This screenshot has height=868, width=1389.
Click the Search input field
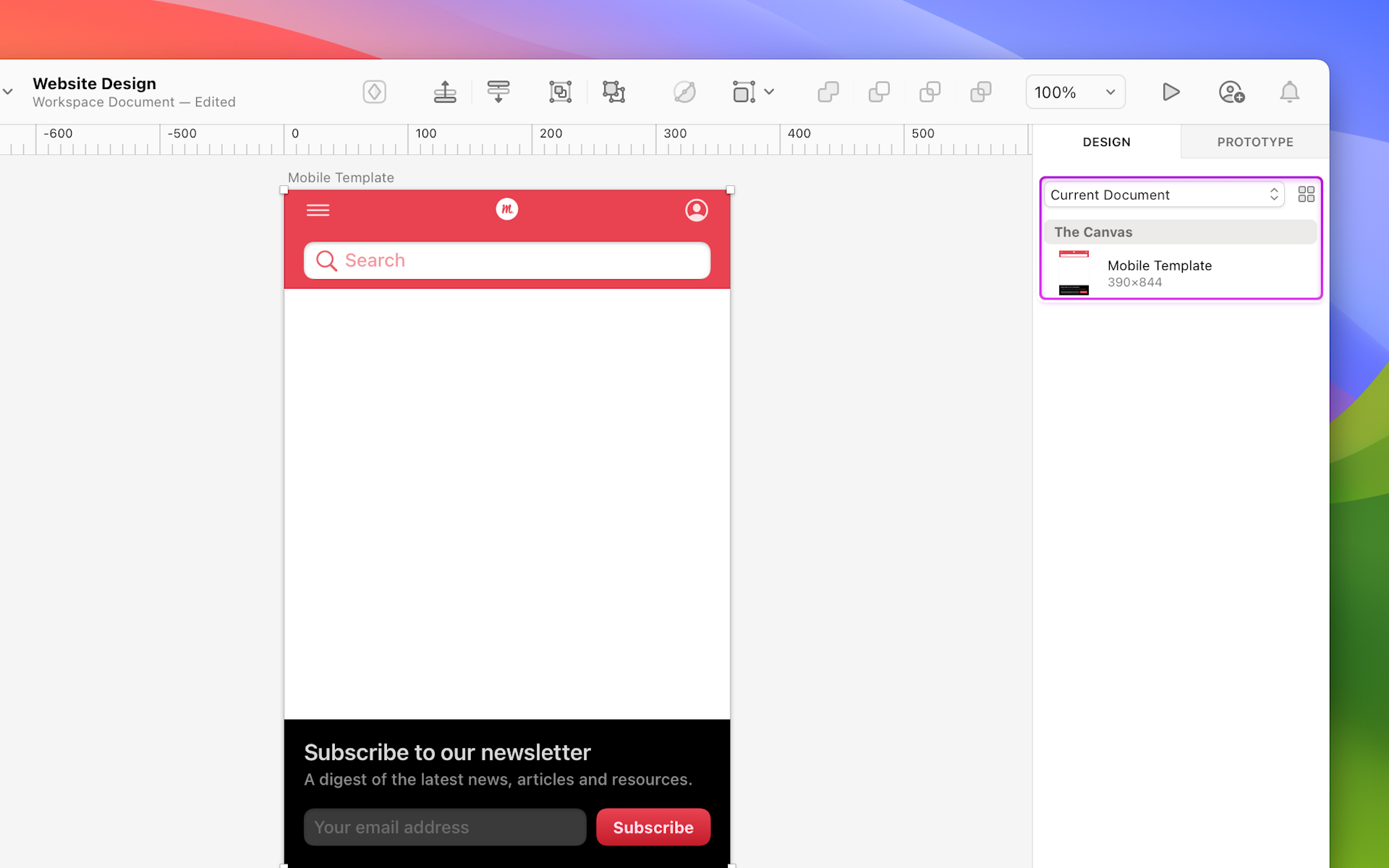tap(506, 260)
